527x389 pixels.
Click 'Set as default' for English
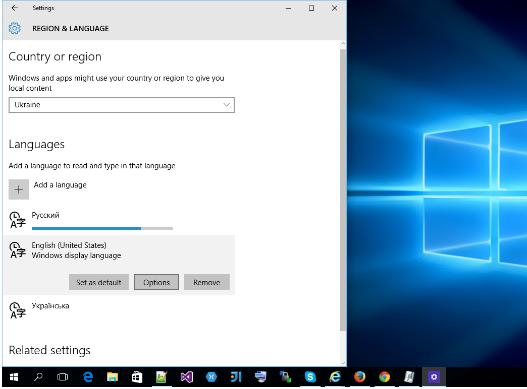pyautogui.click(x=99, y=282)
